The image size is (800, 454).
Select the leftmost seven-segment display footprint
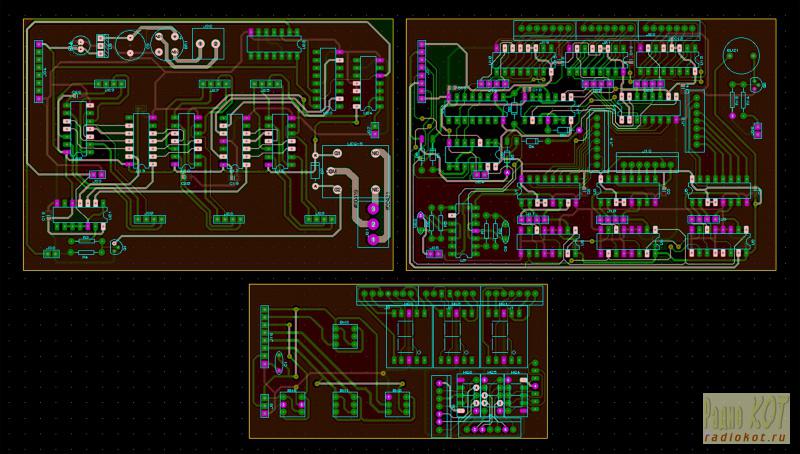[x=405, y=334]
